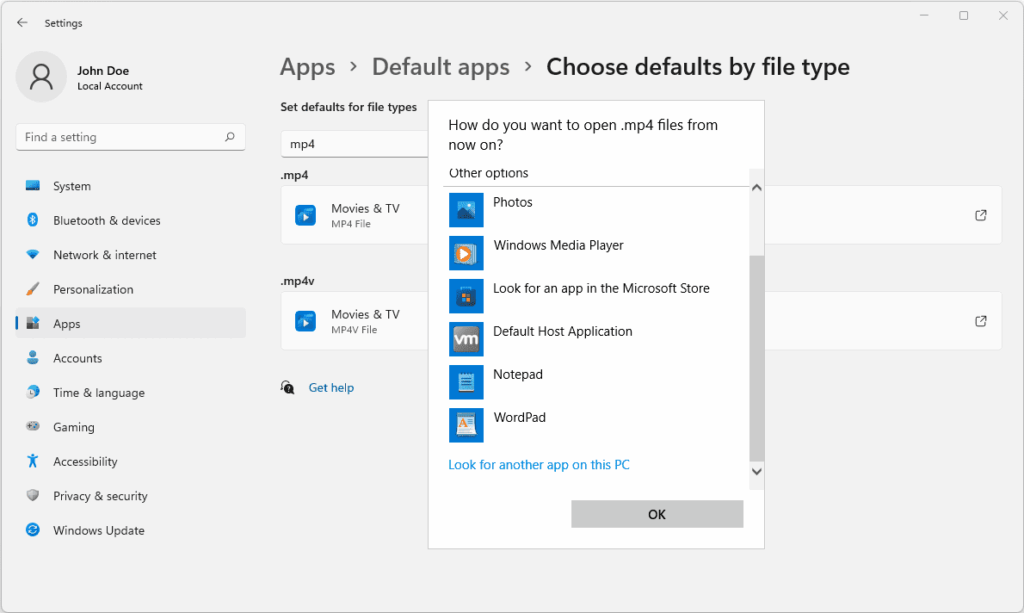Click OK in the dialog

pyautogui.click(x=657, y=514)
